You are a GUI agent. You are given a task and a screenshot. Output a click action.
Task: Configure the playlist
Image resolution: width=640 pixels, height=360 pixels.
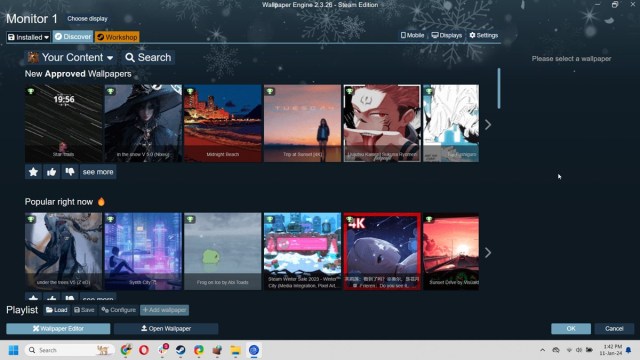[118, 310]
